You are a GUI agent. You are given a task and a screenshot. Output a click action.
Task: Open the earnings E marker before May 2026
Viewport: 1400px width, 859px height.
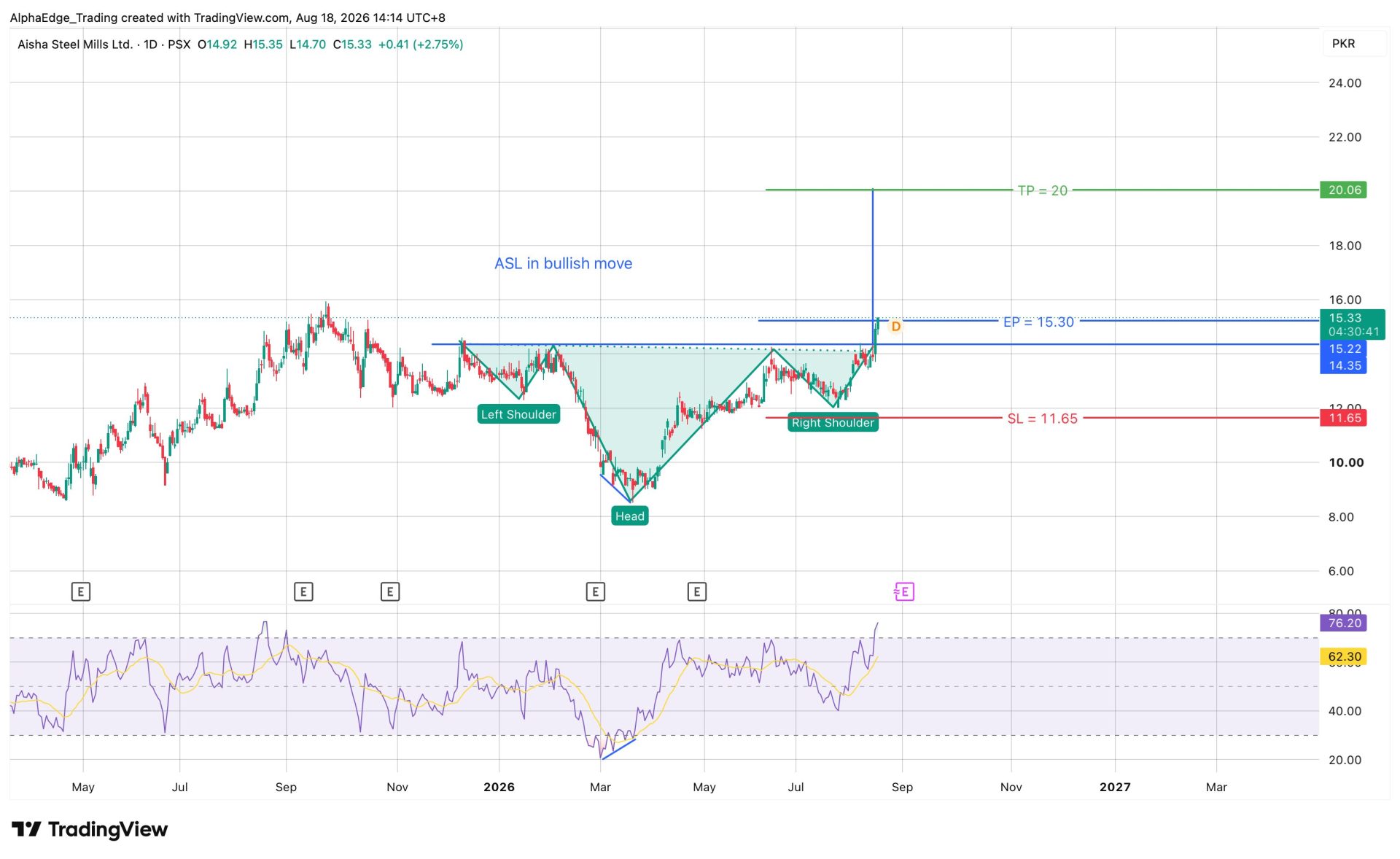(x=697, y=591)
